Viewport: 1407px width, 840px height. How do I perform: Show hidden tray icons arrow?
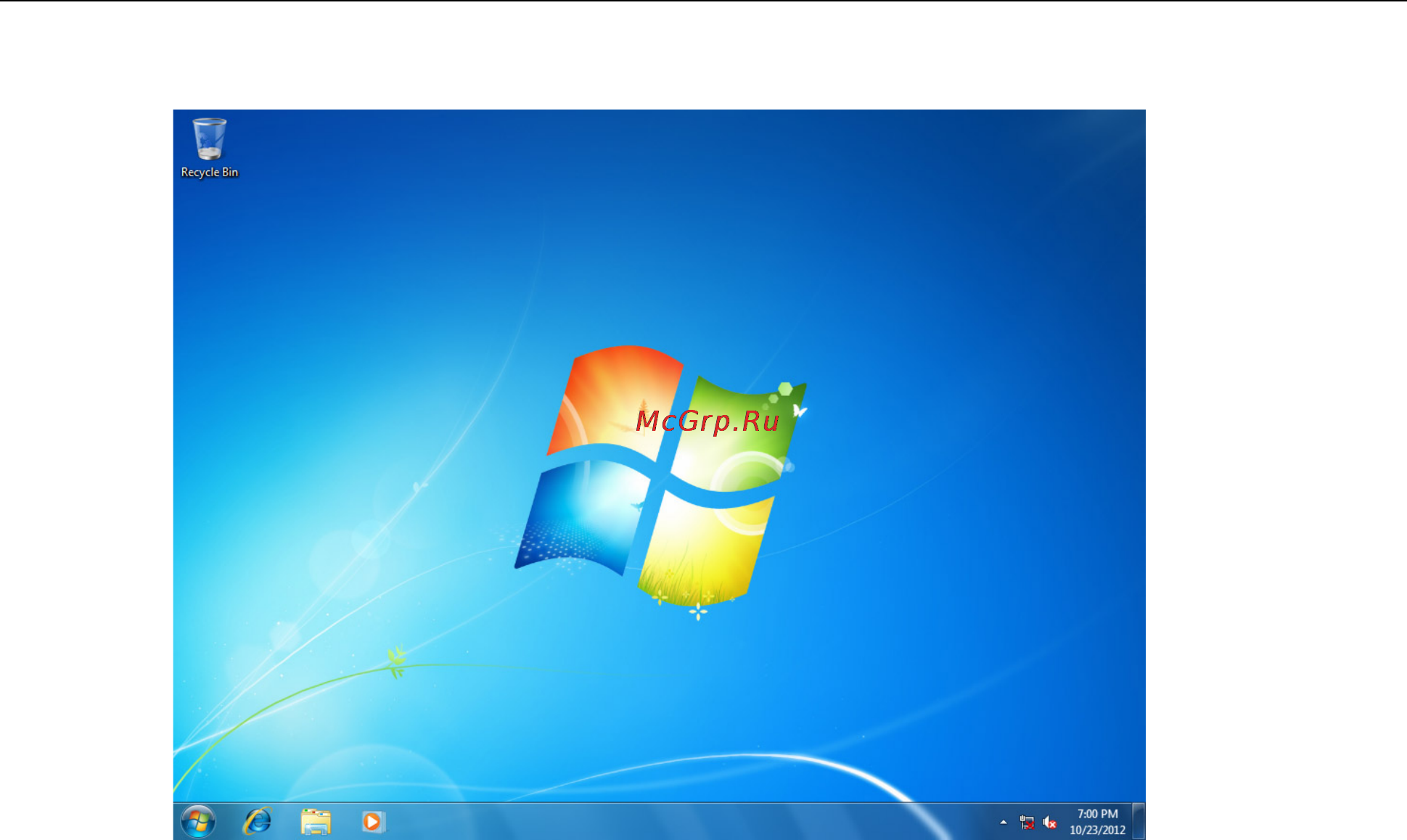[x=1004, y=822]
